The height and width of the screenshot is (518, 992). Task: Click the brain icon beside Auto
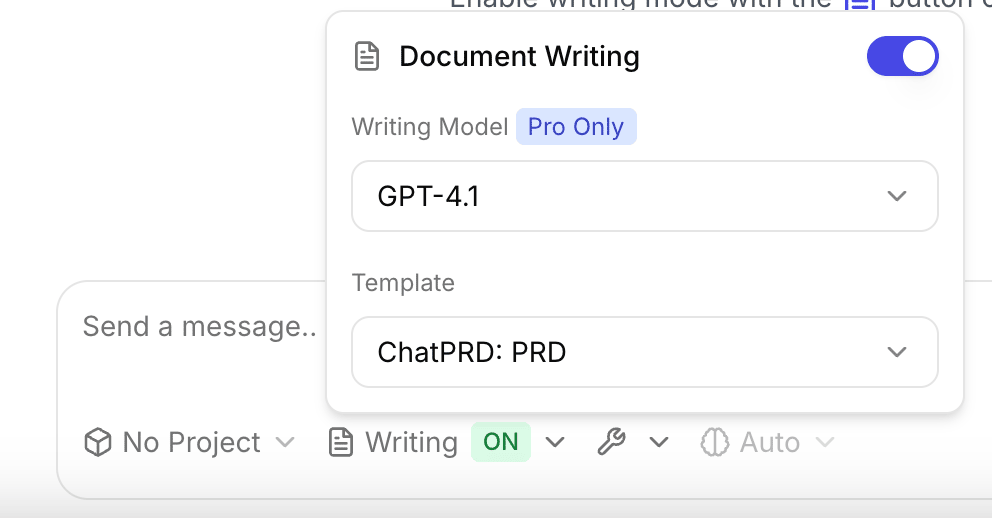pyautogui.click(x=715, y=442)
